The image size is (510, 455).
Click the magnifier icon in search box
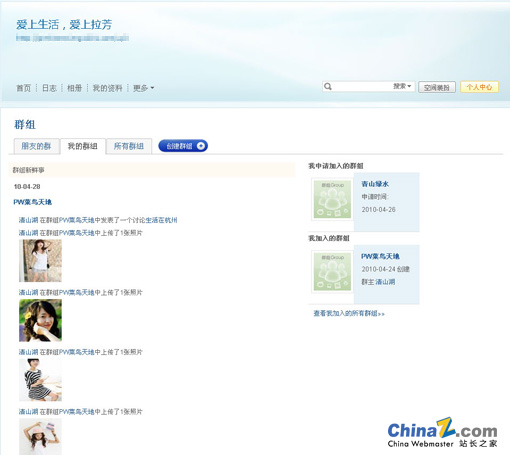tap(328, 87)
